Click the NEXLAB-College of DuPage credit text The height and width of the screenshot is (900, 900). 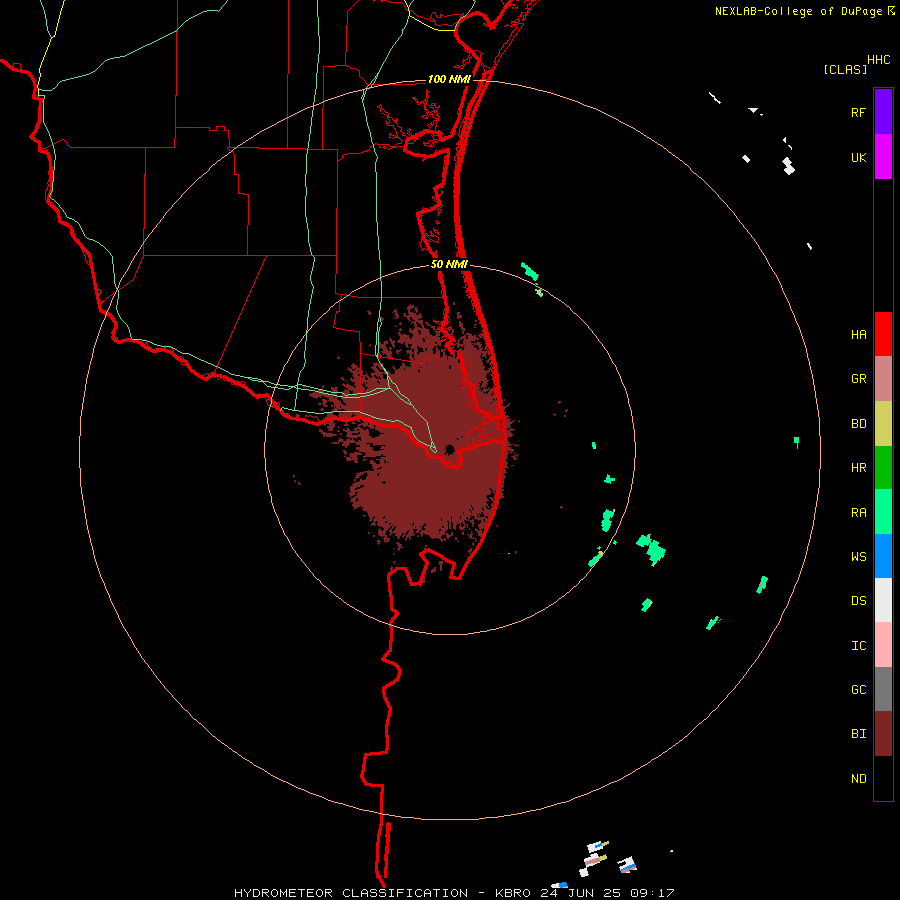pyautogui.click(x=798, y=11)
